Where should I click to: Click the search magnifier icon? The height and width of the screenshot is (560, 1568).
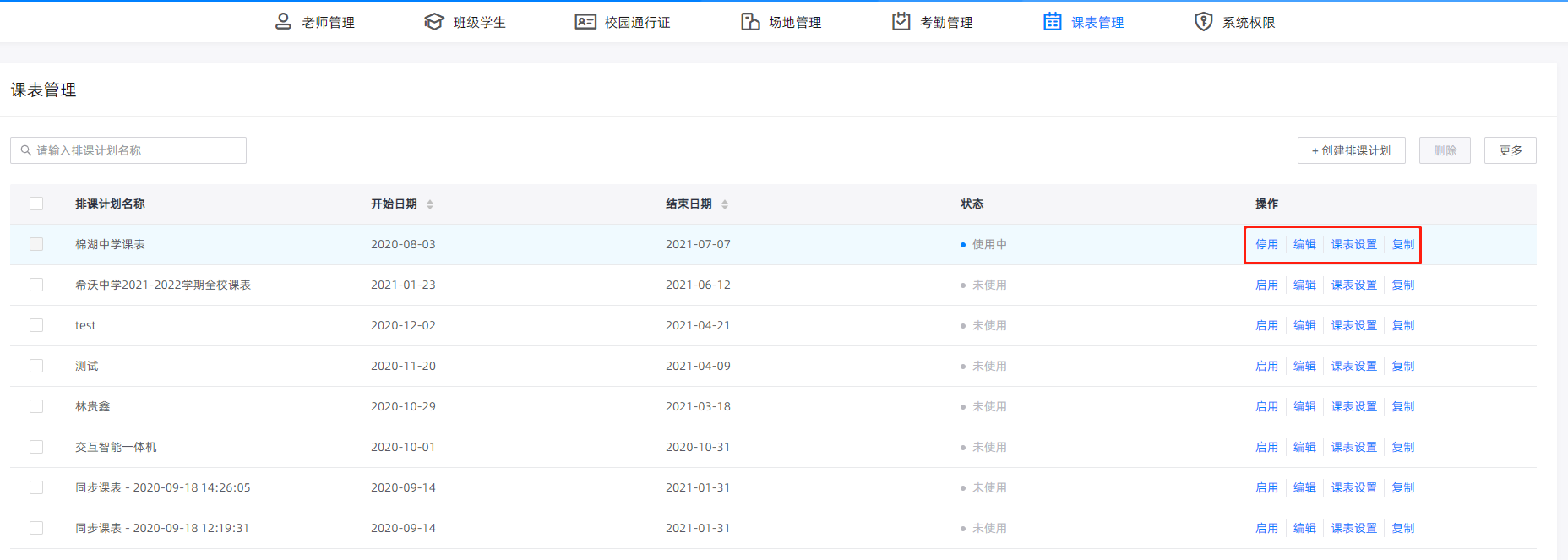26,150
